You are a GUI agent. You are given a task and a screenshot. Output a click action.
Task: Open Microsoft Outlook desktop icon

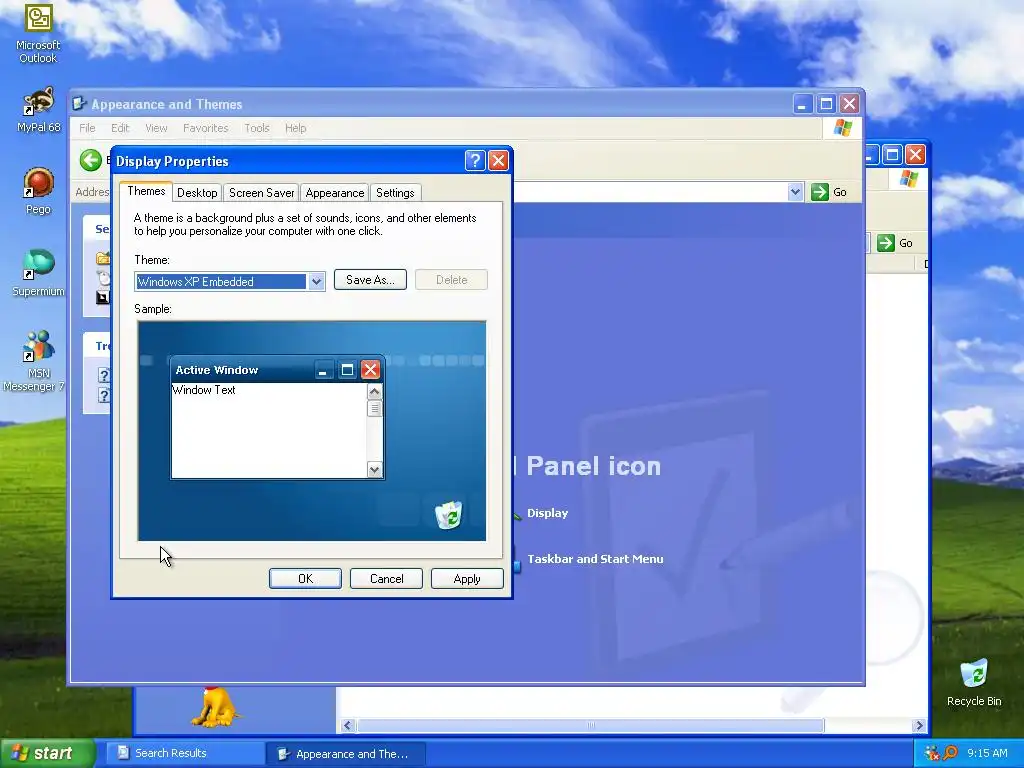tap(38, 33)
